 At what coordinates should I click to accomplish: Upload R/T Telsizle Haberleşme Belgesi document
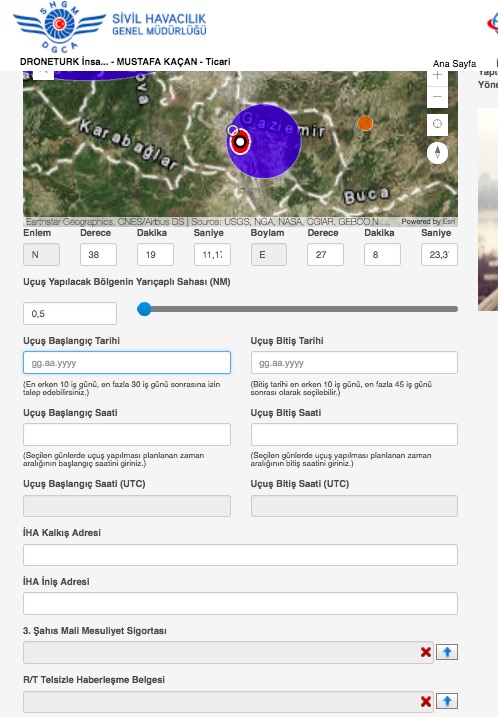447,701
